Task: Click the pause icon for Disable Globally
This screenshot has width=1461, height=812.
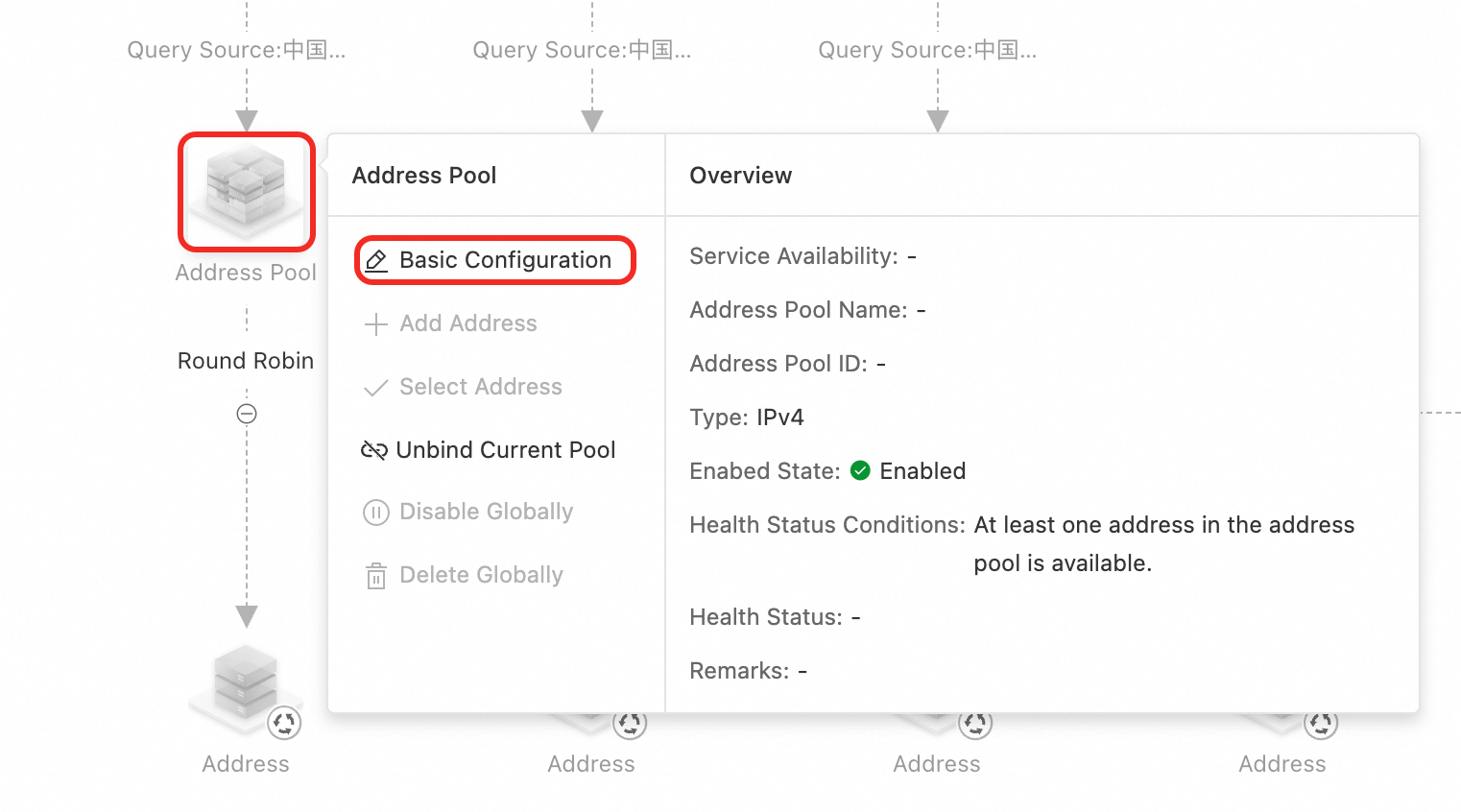Action: click(375, 513)
